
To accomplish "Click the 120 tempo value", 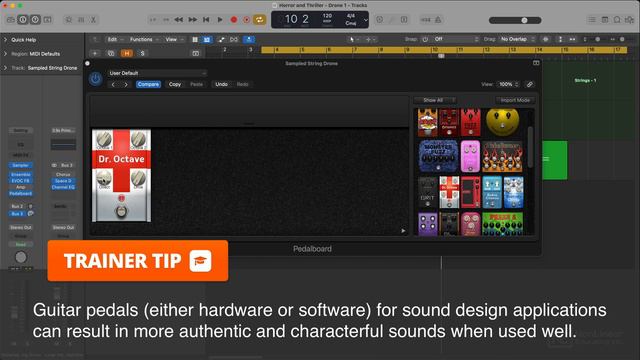I will coord(327,16).
